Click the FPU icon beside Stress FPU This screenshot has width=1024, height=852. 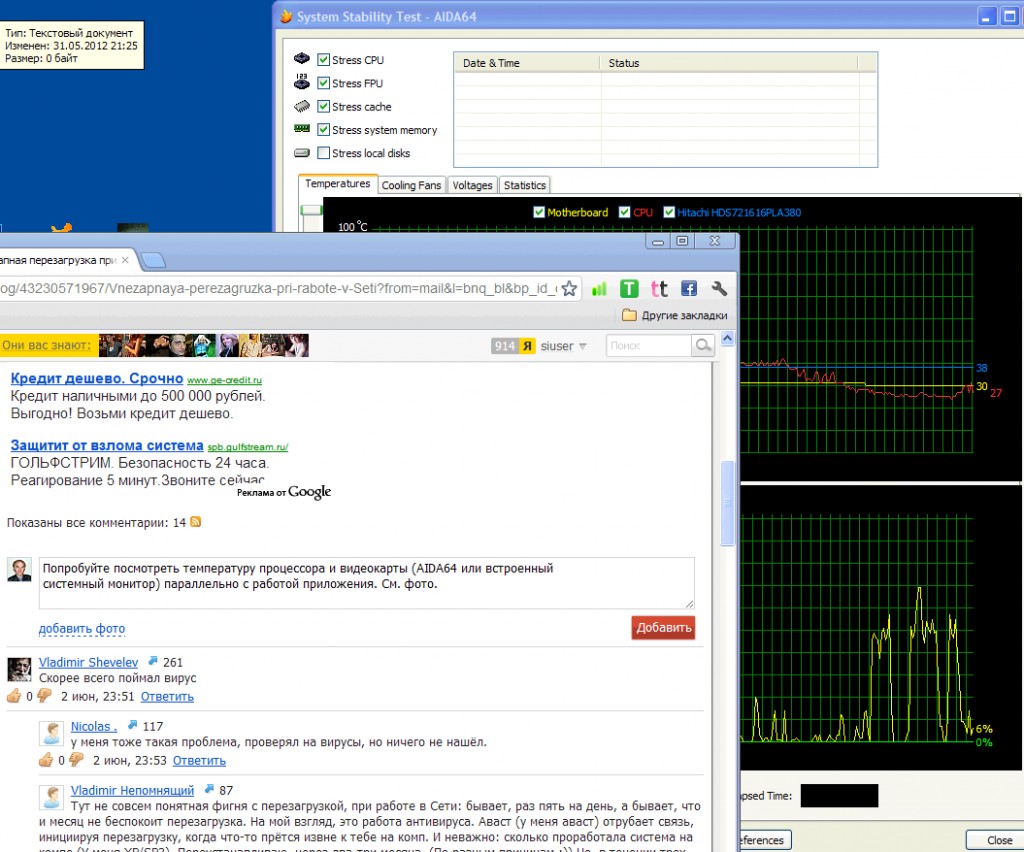(302, 82)
